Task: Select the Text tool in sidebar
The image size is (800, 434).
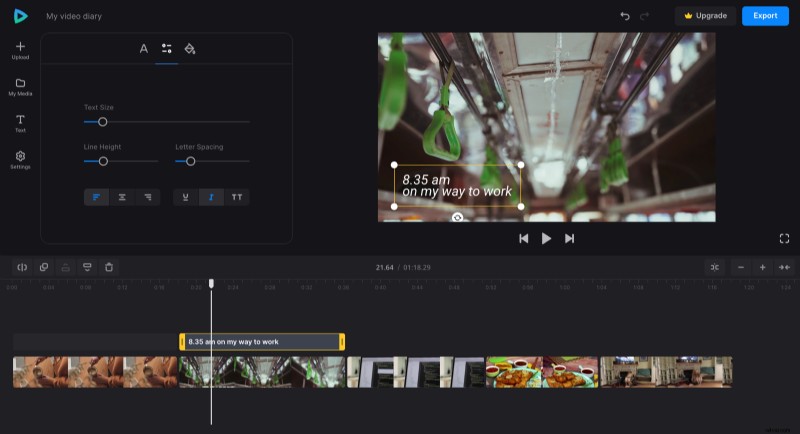Action: pos(20,123)
